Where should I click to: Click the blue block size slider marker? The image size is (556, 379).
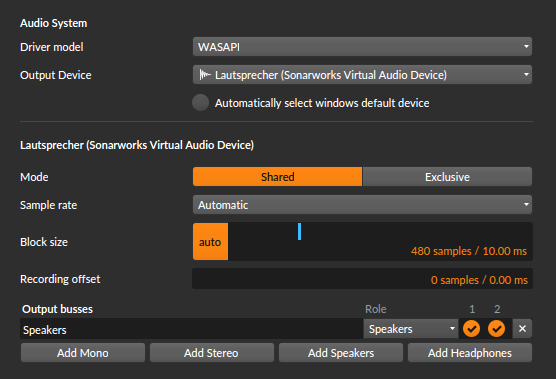pyautogui.click(x=300, y=232)
